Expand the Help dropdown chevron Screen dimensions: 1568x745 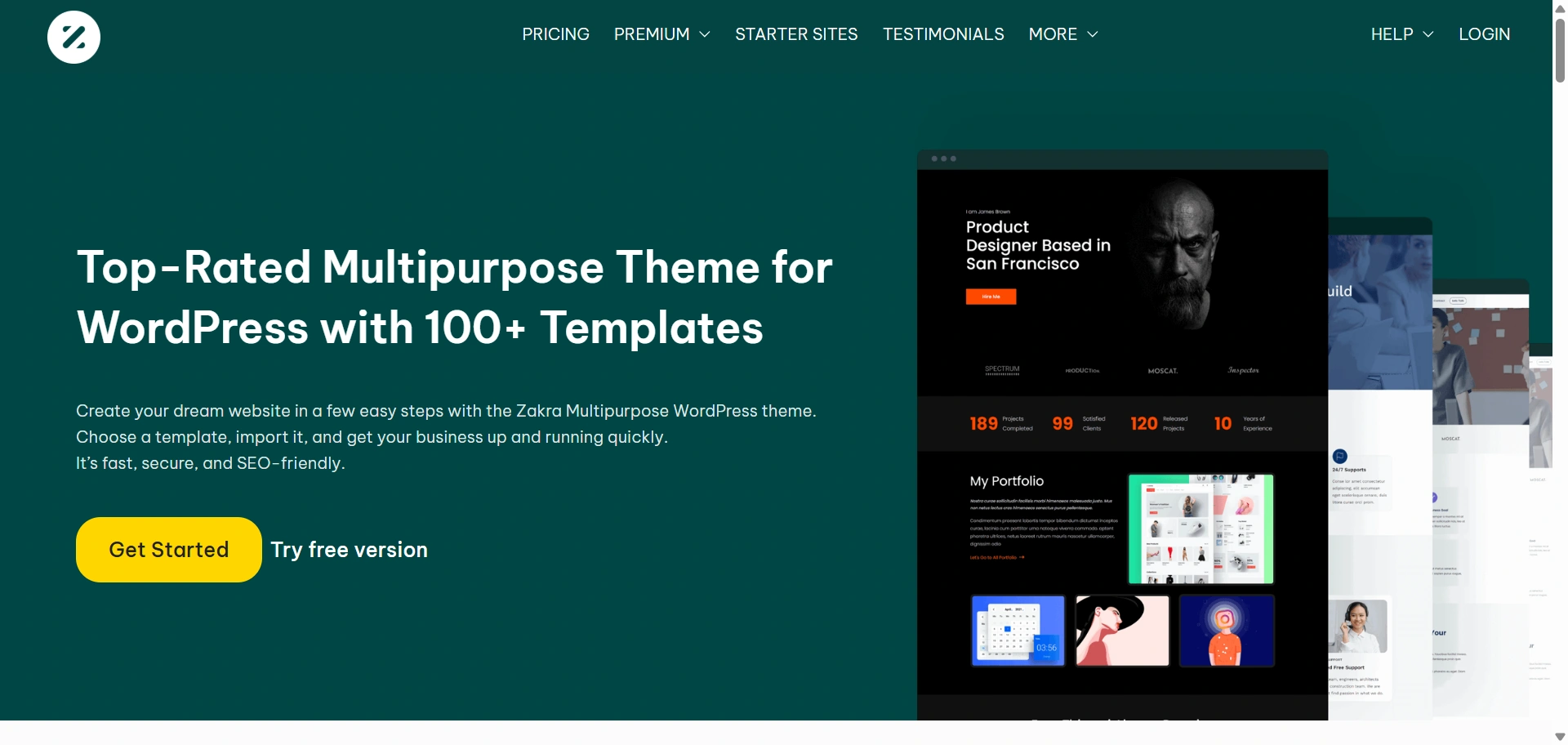1428,34
